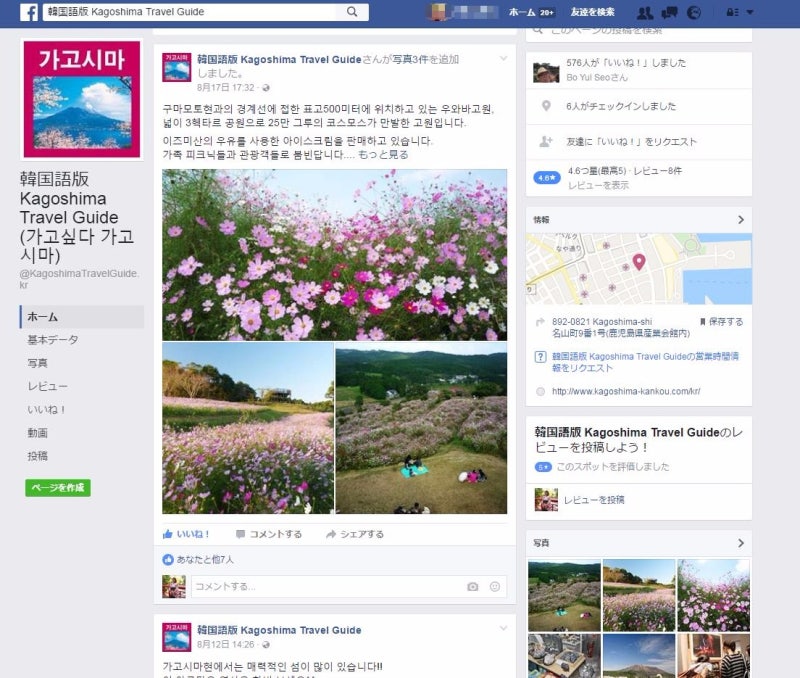Image resolution: width=800 pixels, height=678 pixels.
Task: Open the large cosmos close-up photo
Action: click(335, 255)
